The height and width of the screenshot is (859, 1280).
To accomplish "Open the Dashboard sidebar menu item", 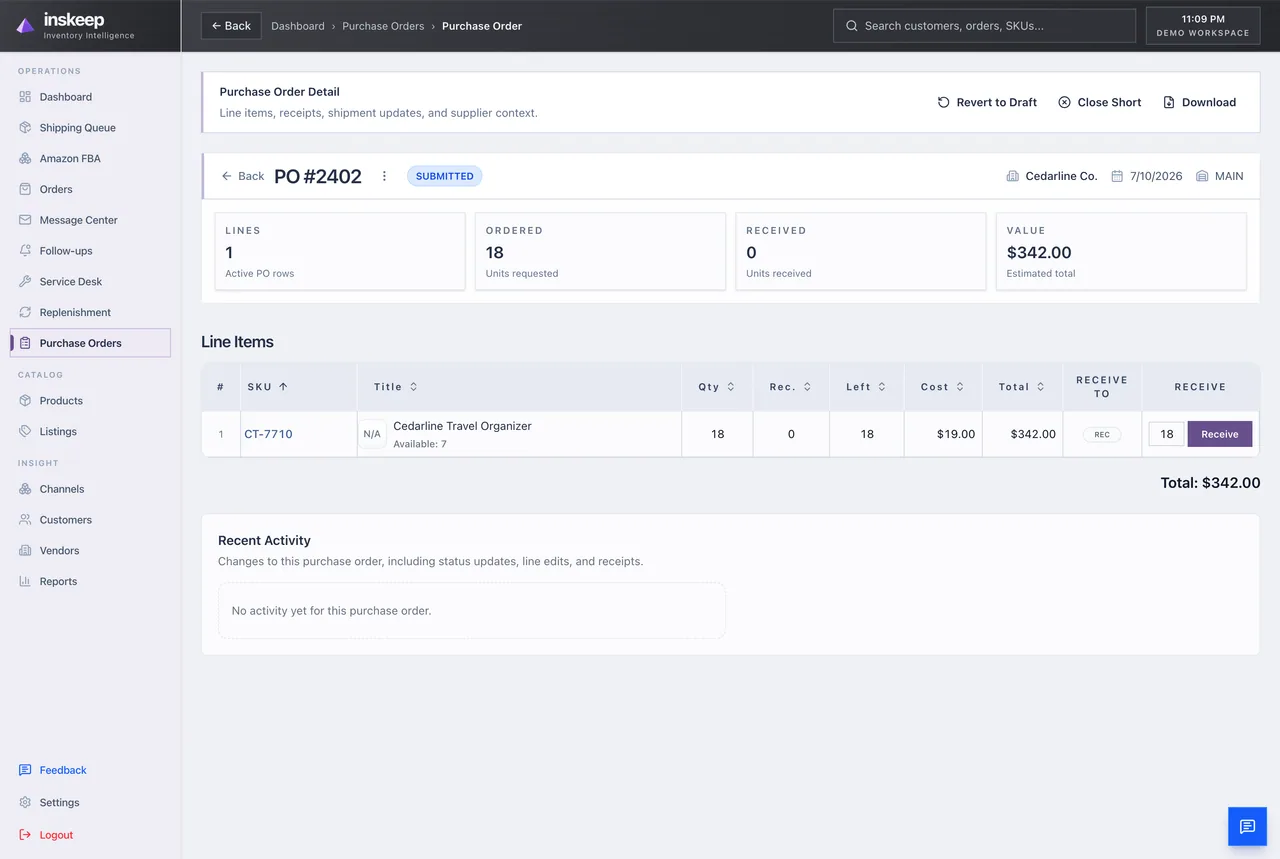I will tap(90, 97).
